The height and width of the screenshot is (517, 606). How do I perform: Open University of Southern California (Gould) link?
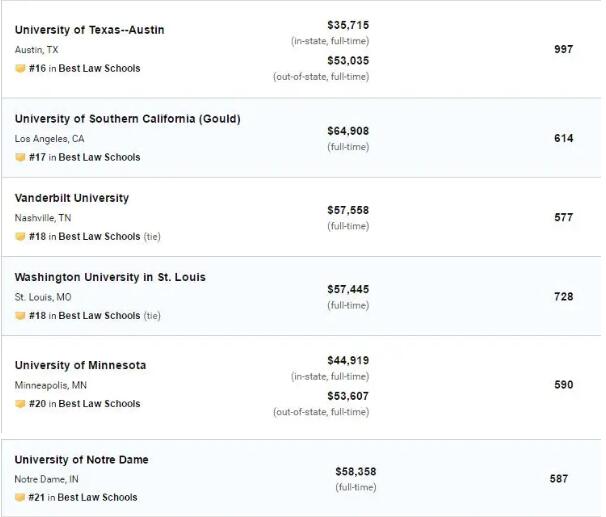pos(127,119)
